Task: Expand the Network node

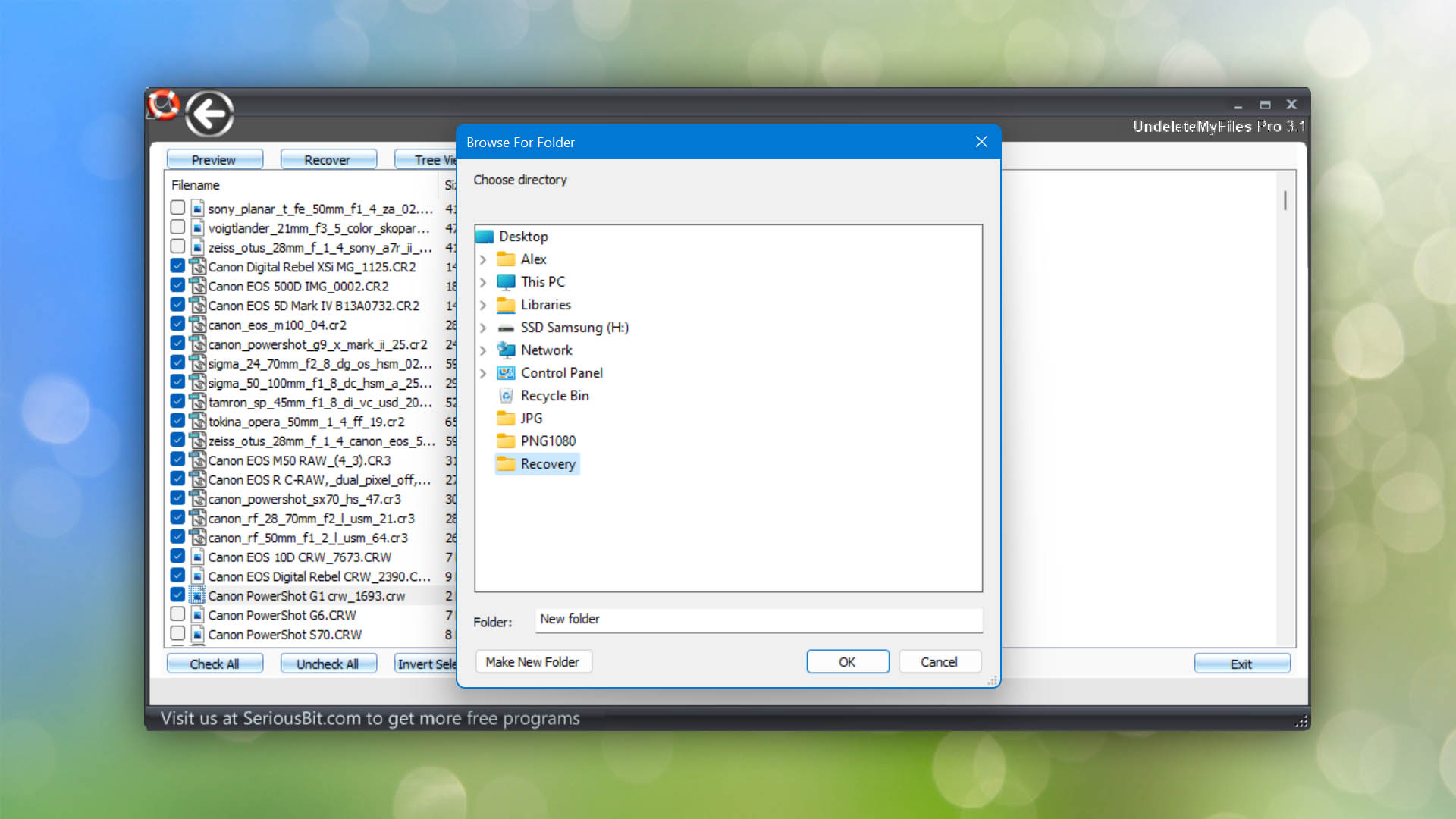Action: 483,350
